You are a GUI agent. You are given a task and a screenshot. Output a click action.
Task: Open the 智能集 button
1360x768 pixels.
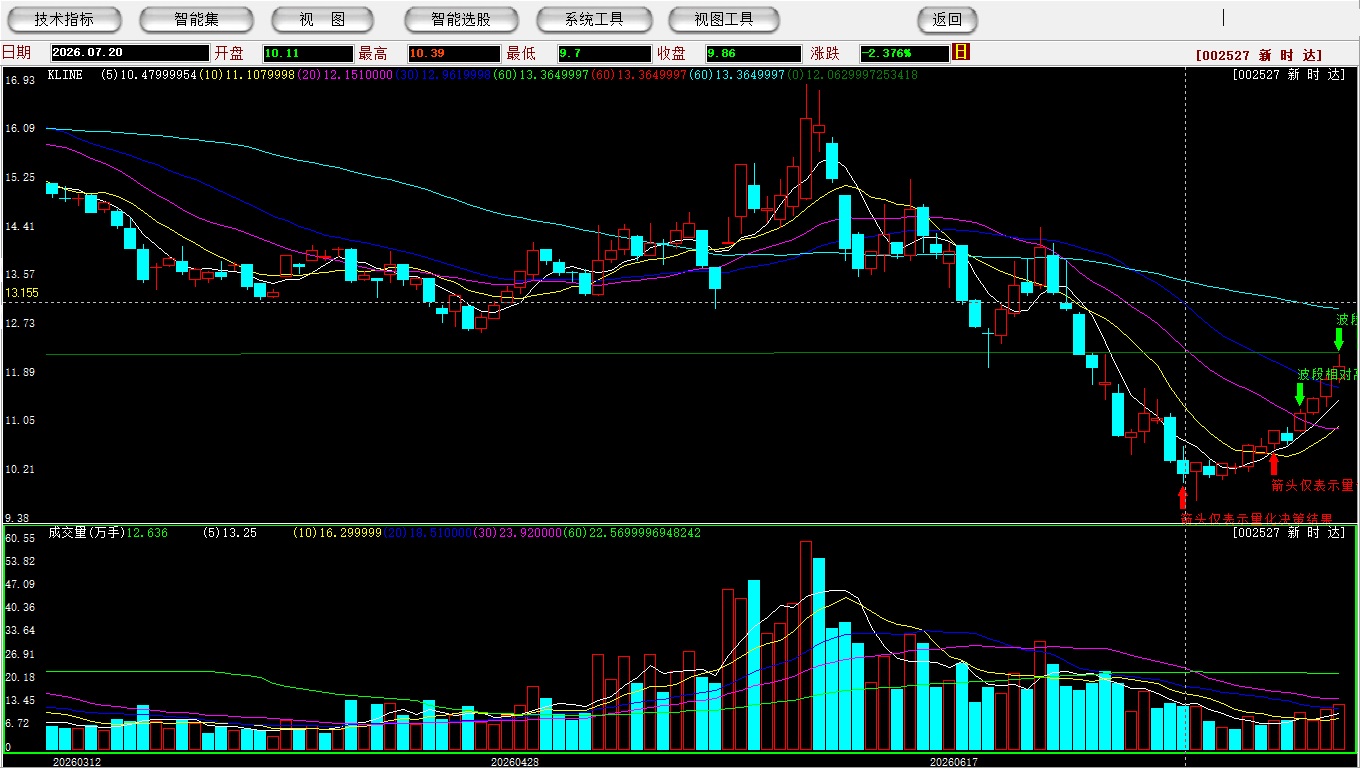pyautogui.click(x=197, y=19)
